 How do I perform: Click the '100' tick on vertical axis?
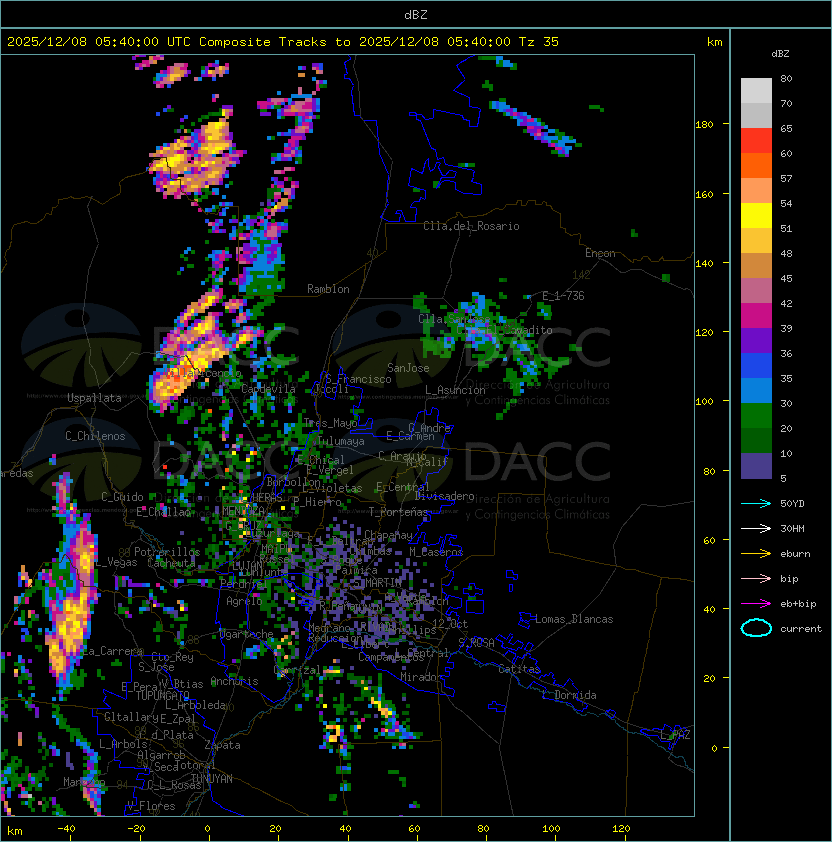click(704, 402)
